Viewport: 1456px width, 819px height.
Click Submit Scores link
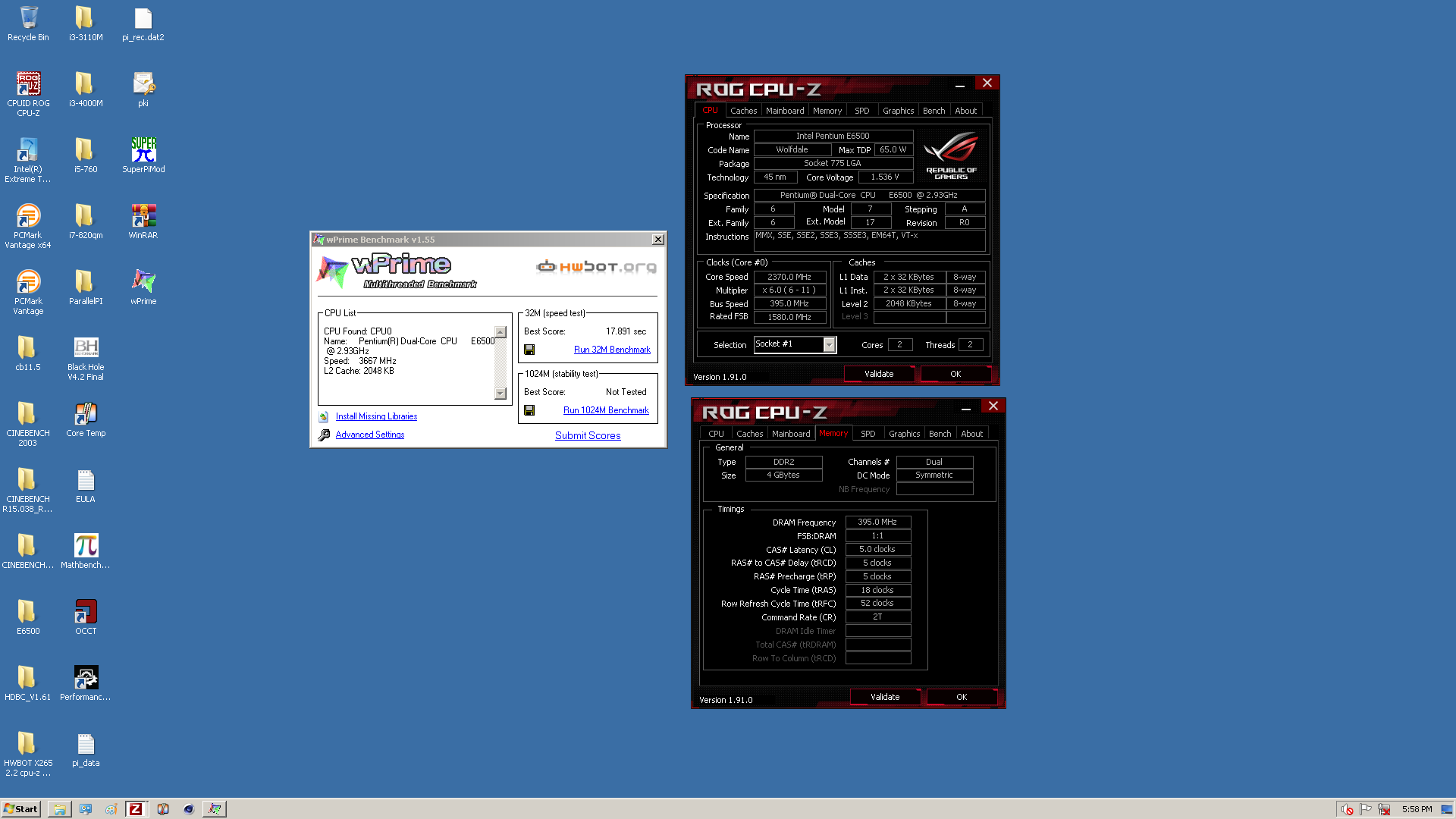[588, 435]
